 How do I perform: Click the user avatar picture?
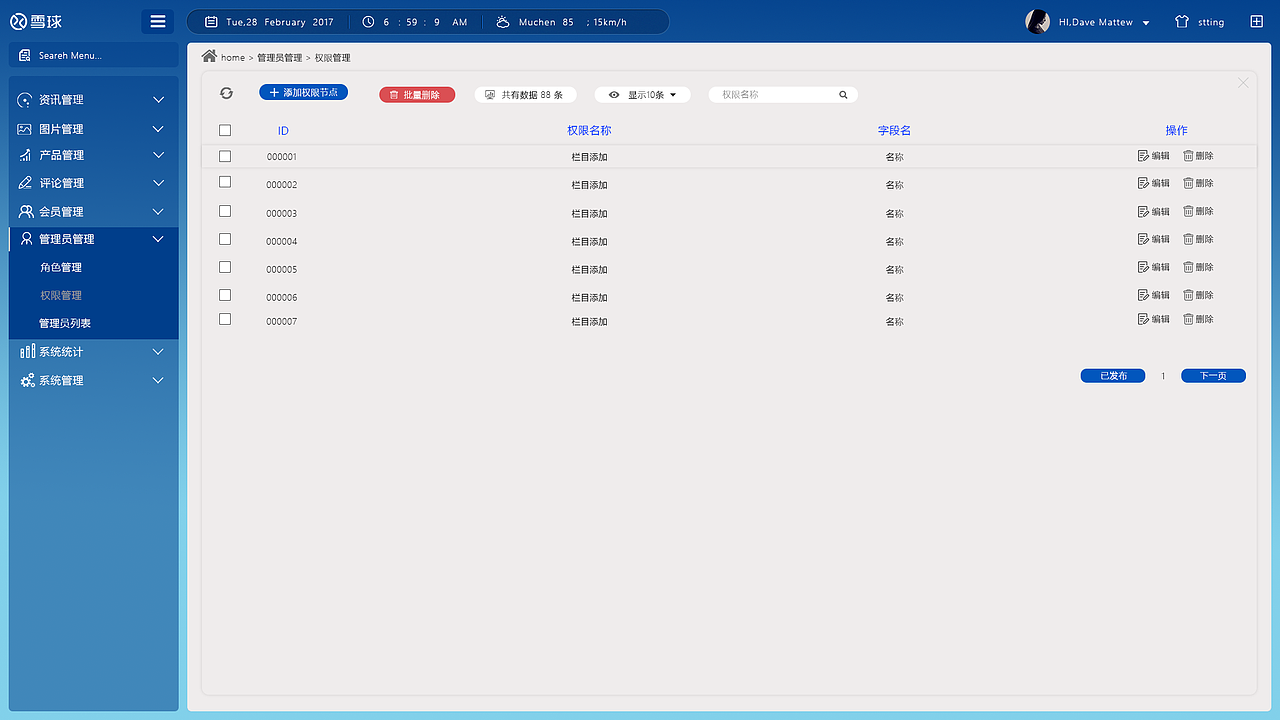click(1038, 22)
